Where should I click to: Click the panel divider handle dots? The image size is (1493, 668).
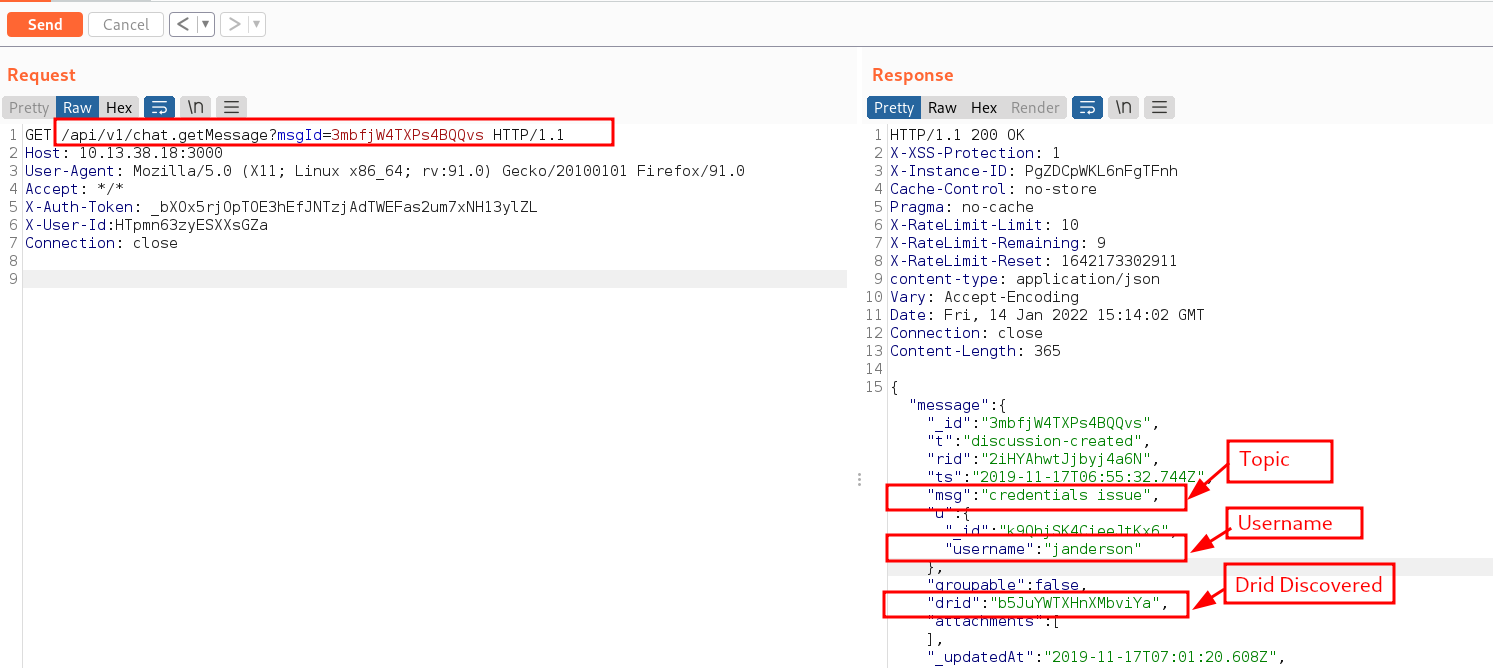click(859, 480)
